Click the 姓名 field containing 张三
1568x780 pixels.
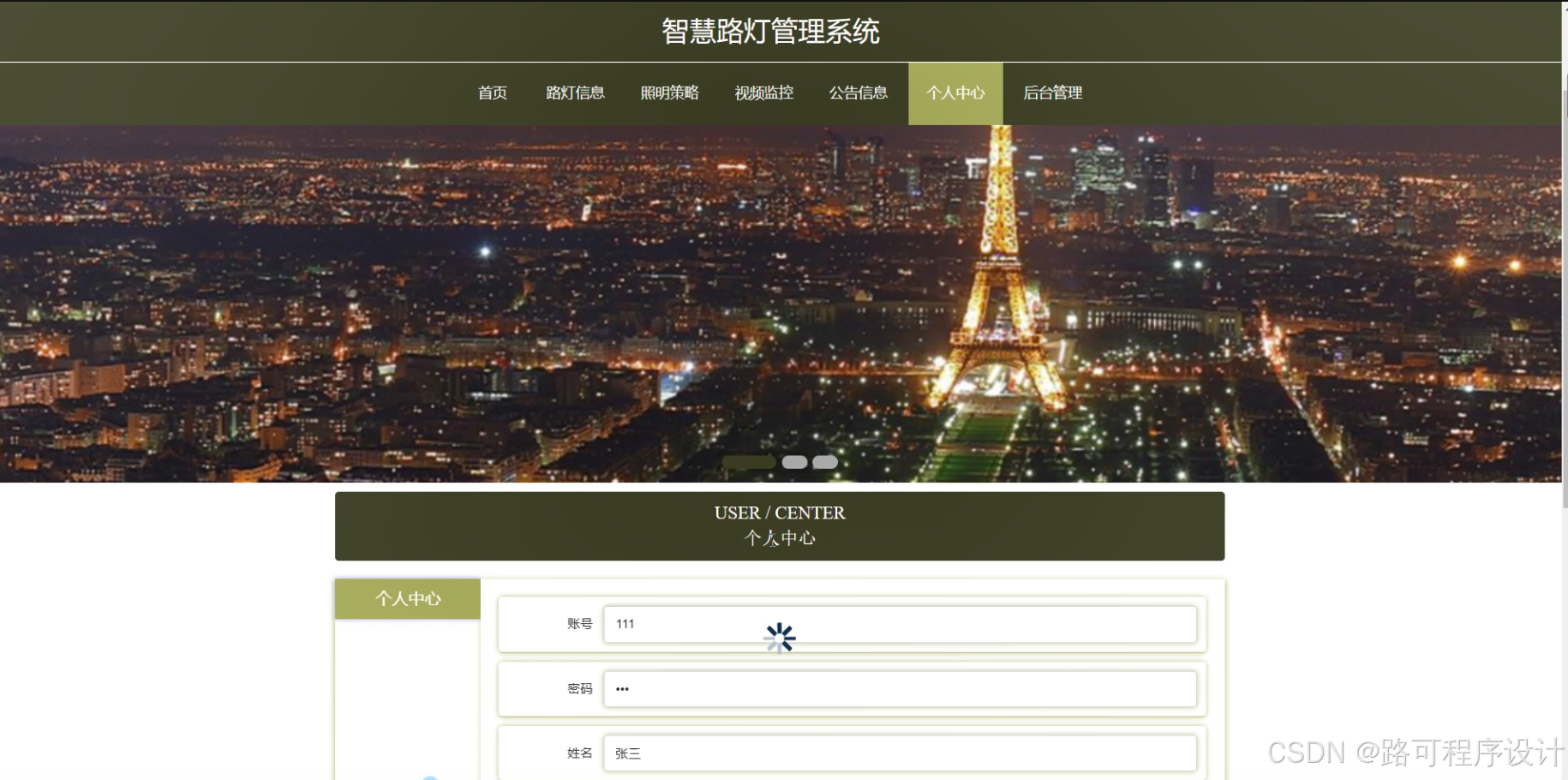[x=900, y=753]
